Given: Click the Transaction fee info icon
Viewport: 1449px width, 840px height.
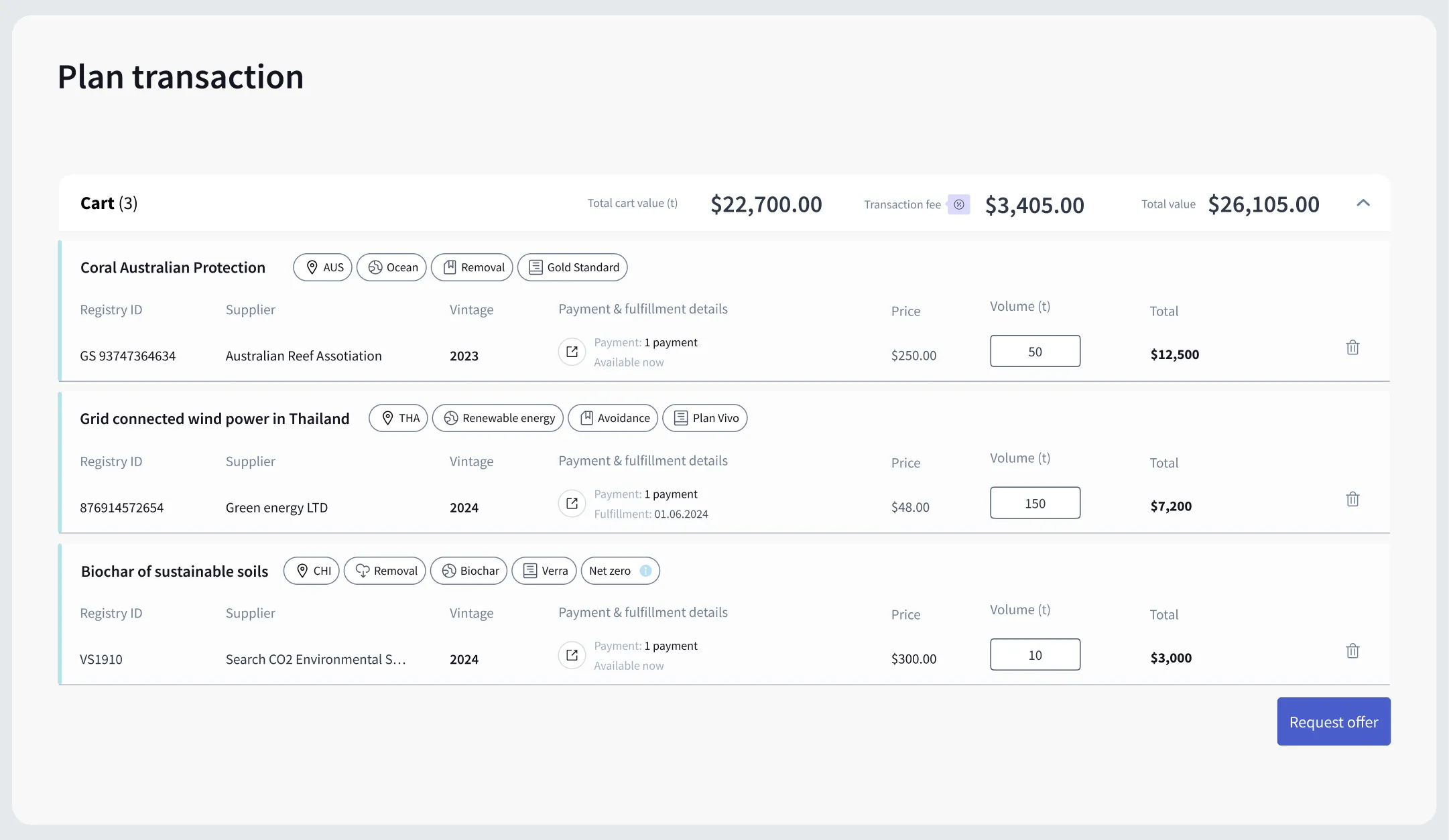Looking at the screenshot, I should [959, 204].
